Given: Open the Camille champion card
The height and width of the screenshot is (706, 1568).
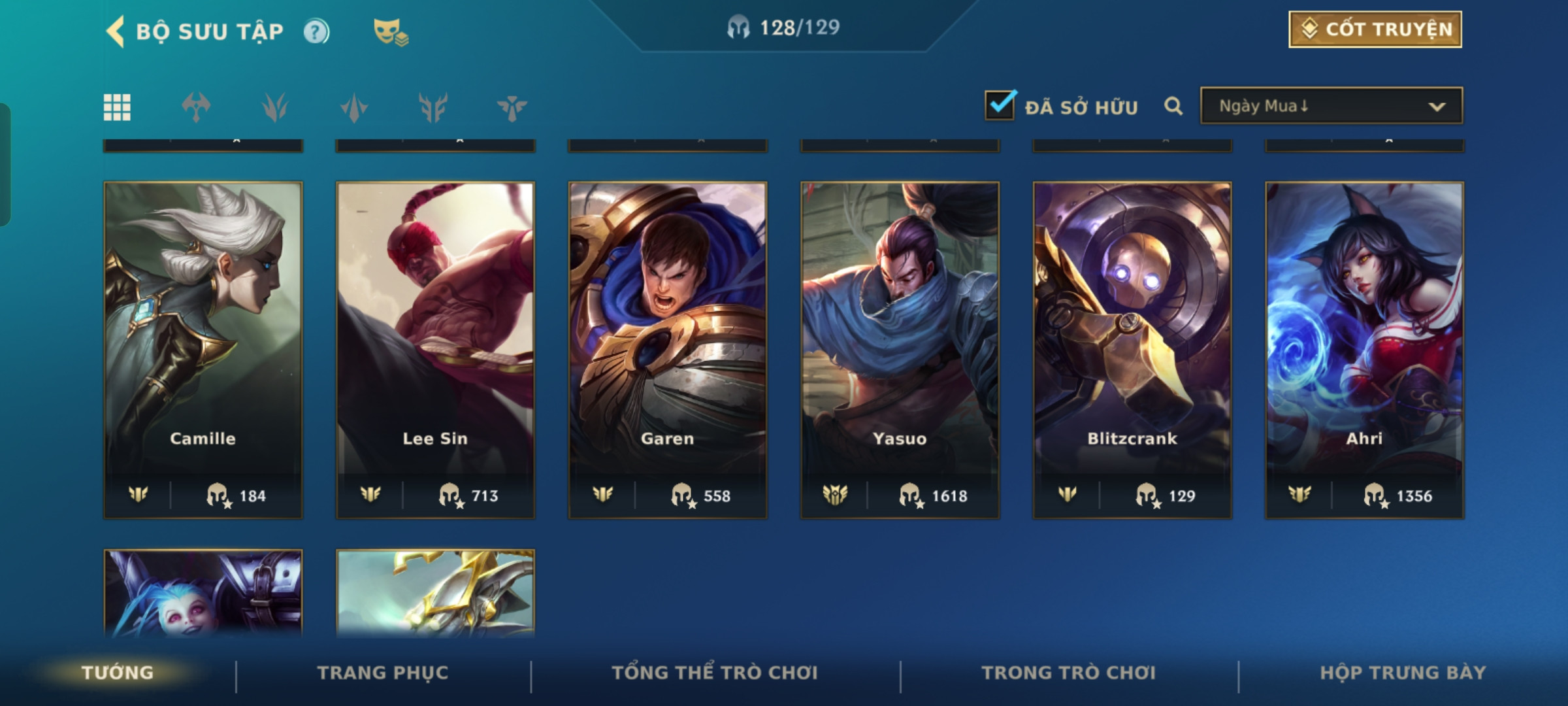Looking at the screenshot, I should (203, 350).
